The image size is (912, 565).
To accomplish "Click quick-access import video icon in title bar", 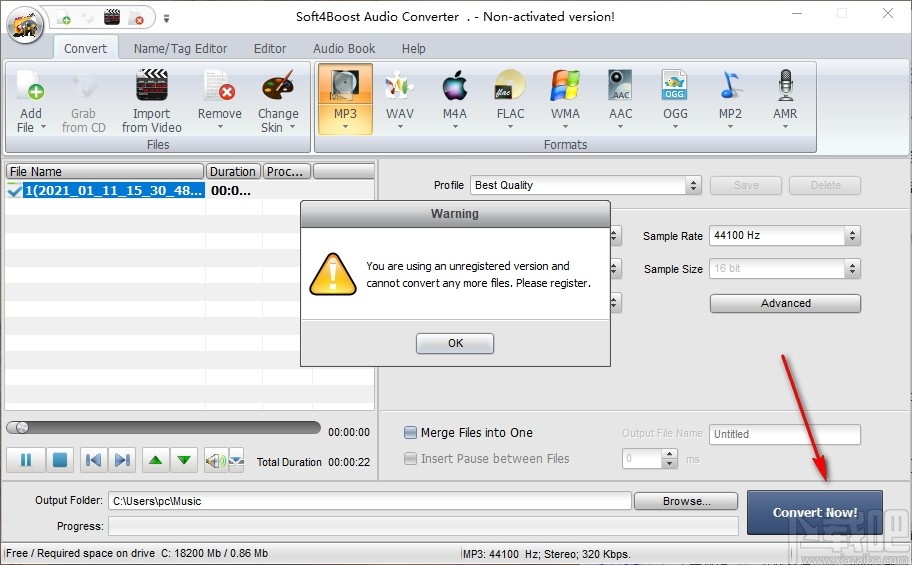I will click(x=112, y=17).
